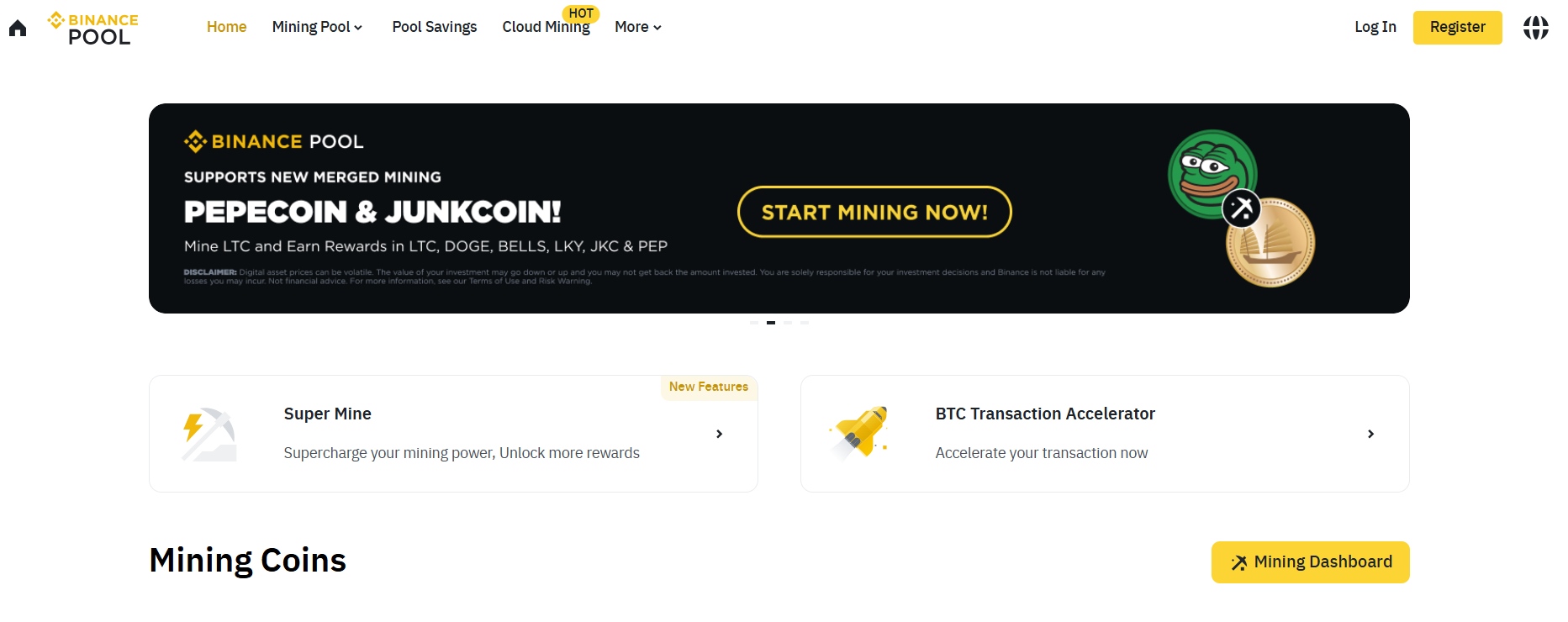Expand the Mining Pool dropdown menu
Screen dimensions: 1568x622
coord(317,27)
